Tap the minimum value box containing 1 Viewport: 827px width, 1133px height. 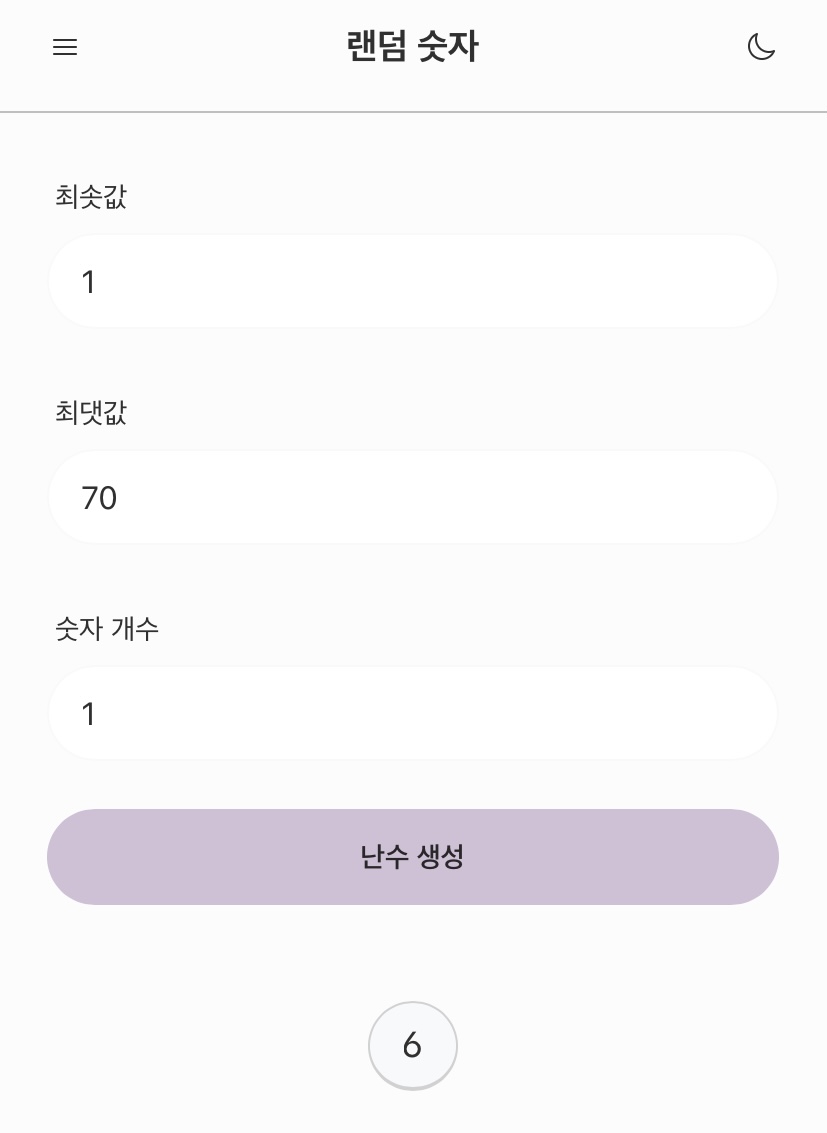[x=413, y=282]
